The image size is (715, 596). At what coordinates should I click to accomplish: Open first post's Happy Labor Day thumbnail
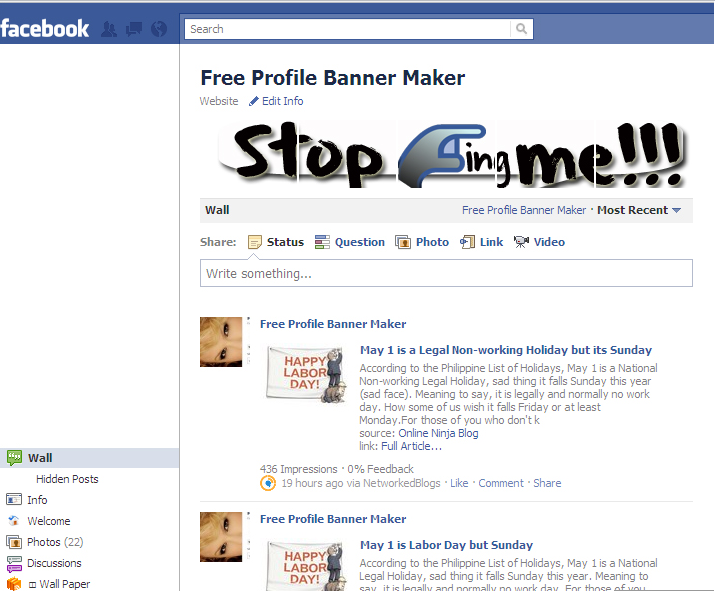(306, 375)
